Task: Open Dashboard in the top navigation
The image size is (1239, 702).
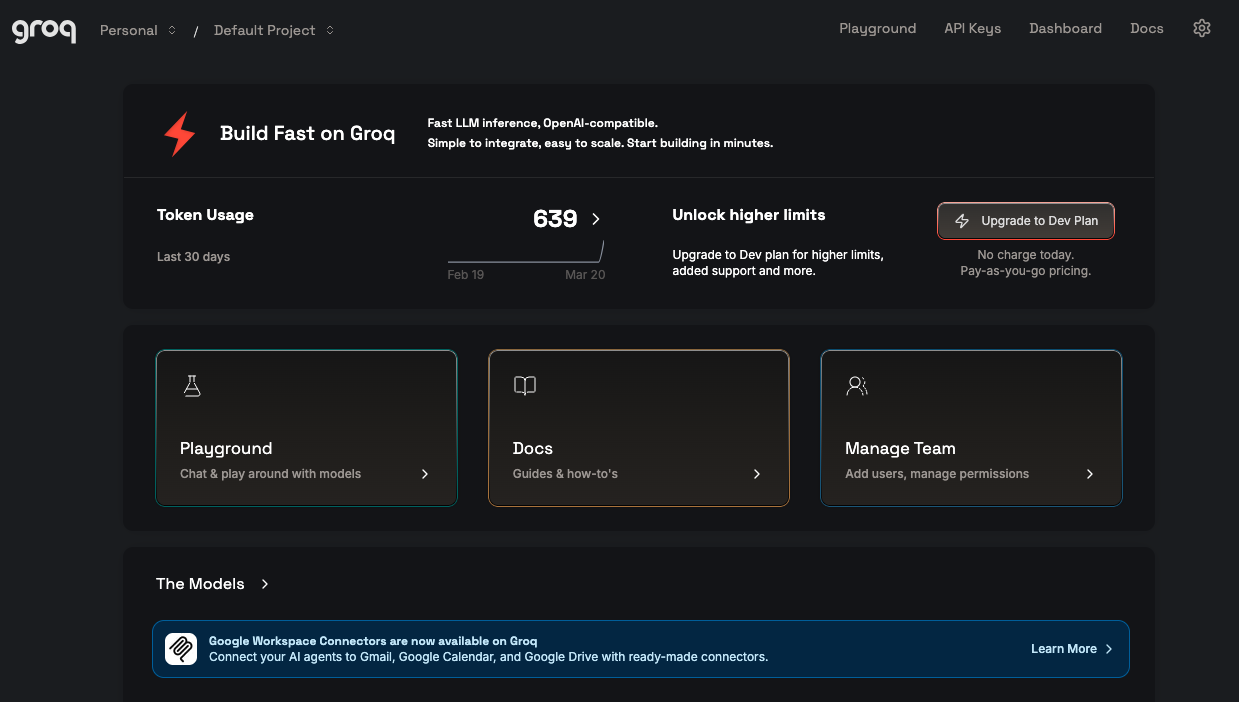Action: click(1066, 28)
